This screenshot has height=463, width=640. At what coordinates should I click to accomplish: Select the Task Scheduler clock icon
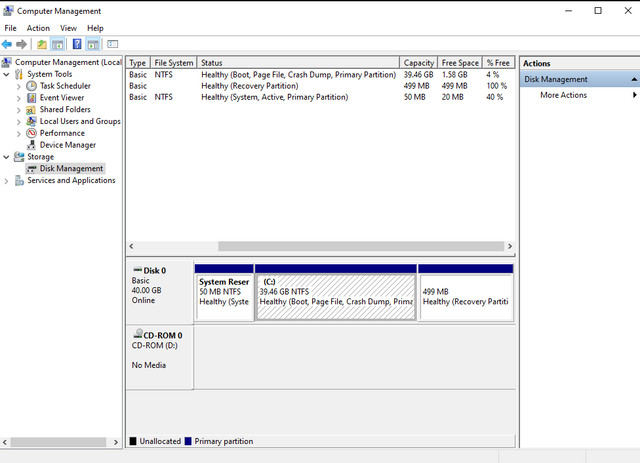[31, 86]
